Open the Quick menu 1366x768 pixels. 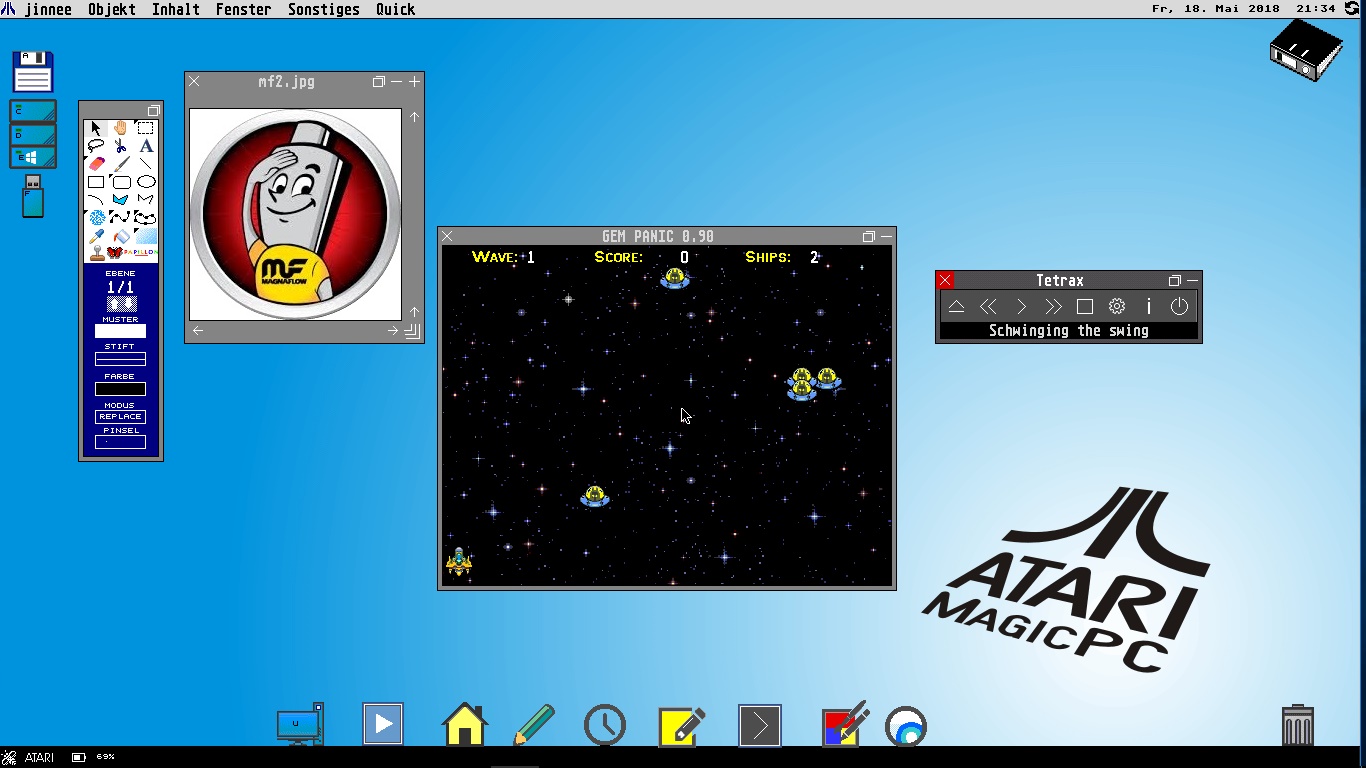[396, 9]
